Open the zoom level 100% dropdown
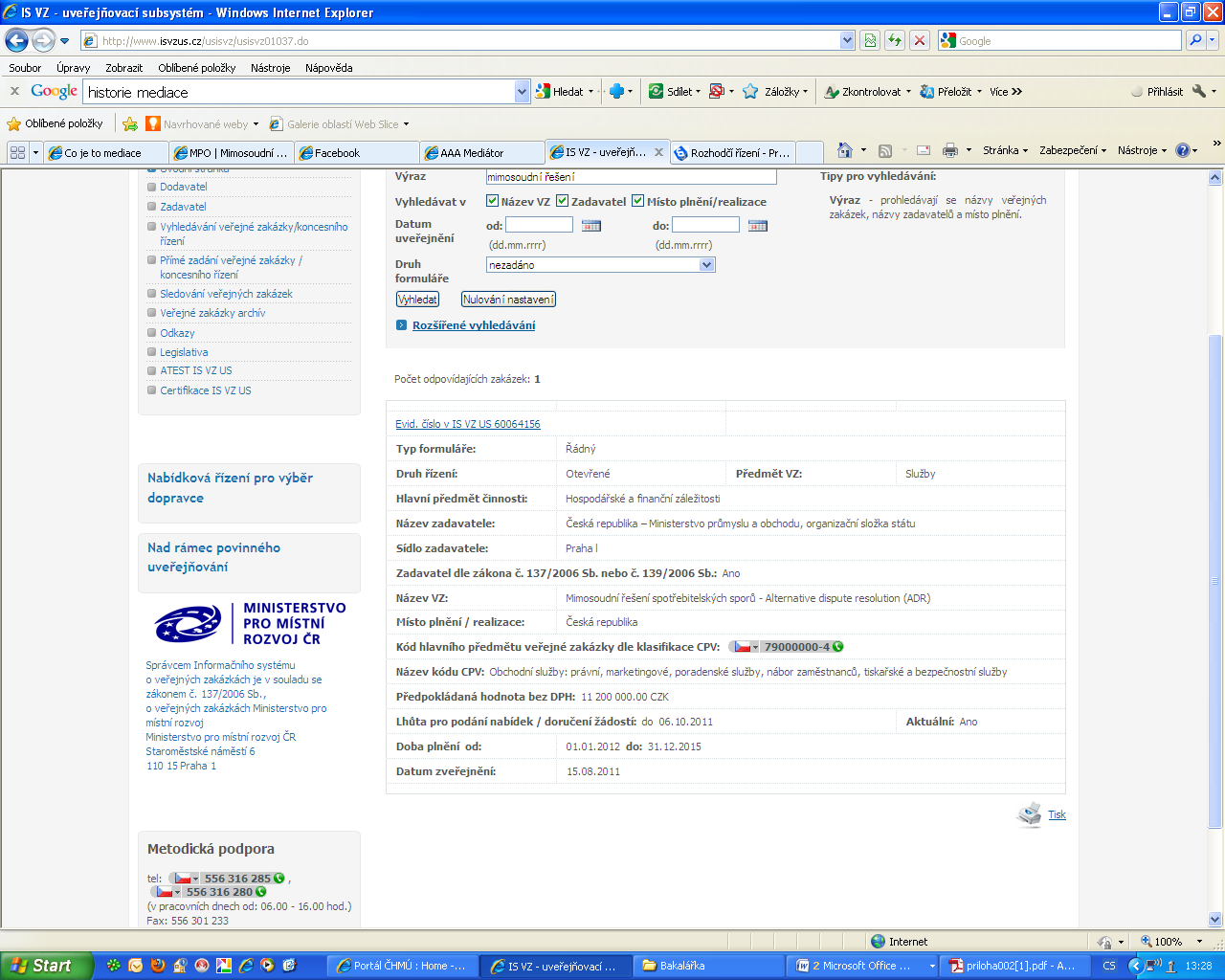 coord(1199,942)
